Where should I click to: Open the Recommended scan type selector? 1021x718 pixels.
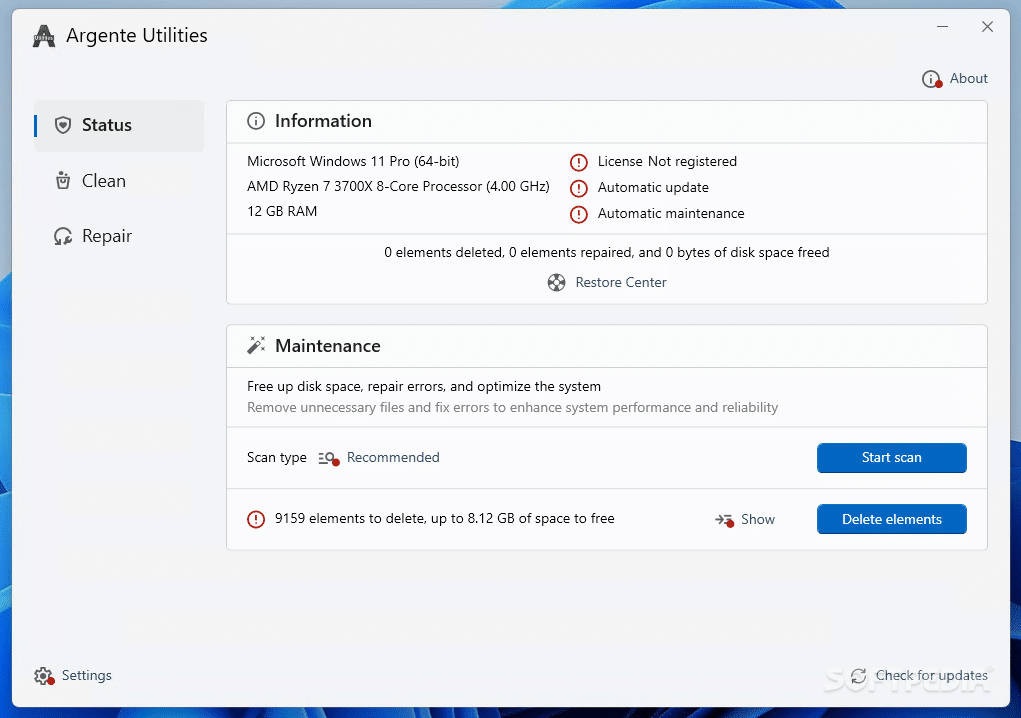coord(393,457)
